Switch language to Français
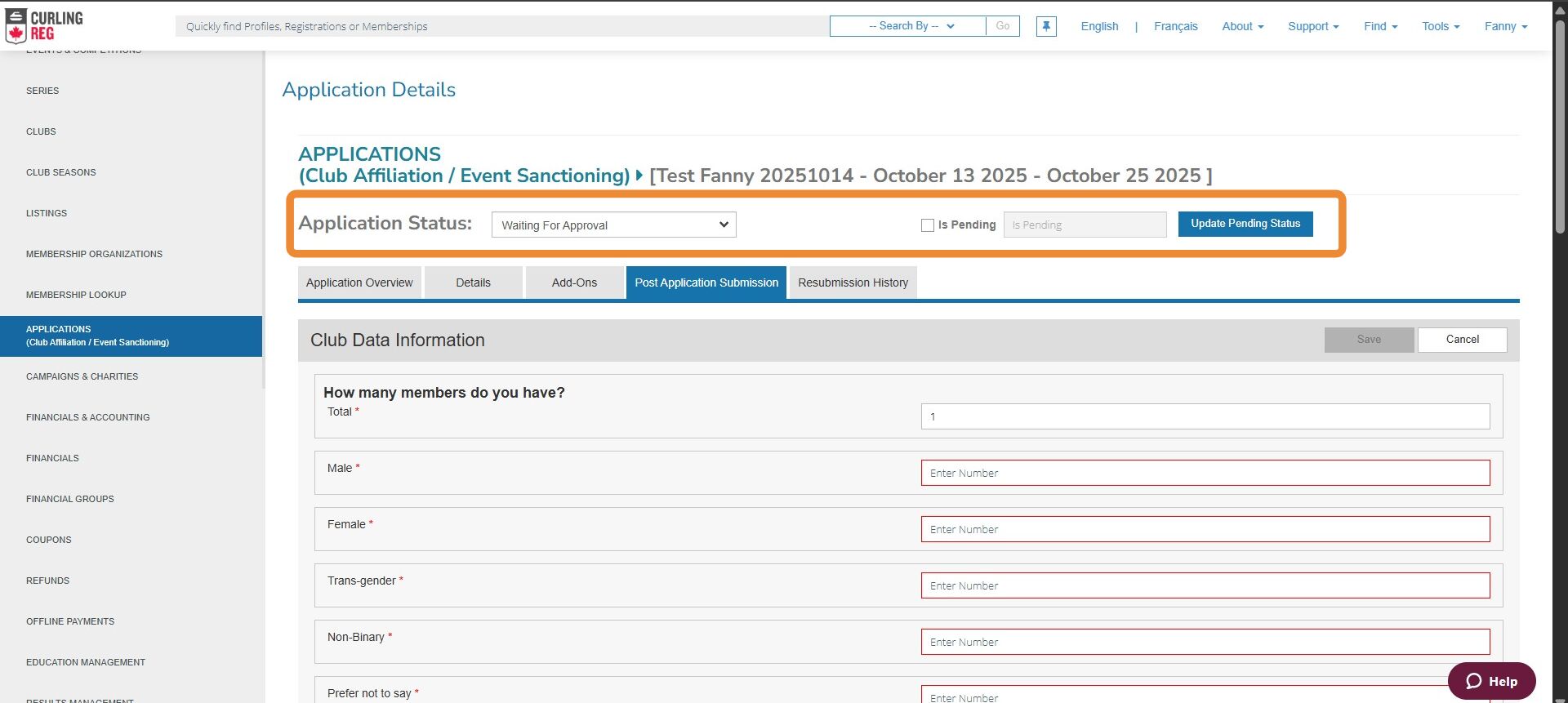Screen dimensions: 1568x703 click(x=1176, y=26)
